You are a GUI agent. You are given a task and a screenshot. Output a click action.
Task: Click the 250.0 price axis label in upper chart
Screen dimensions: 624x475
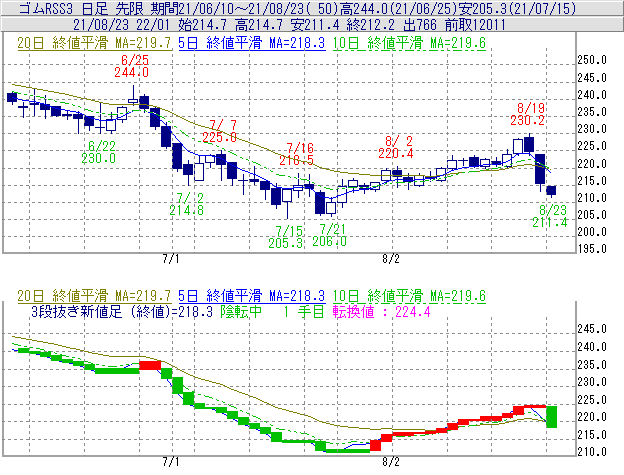pos(592,60)
